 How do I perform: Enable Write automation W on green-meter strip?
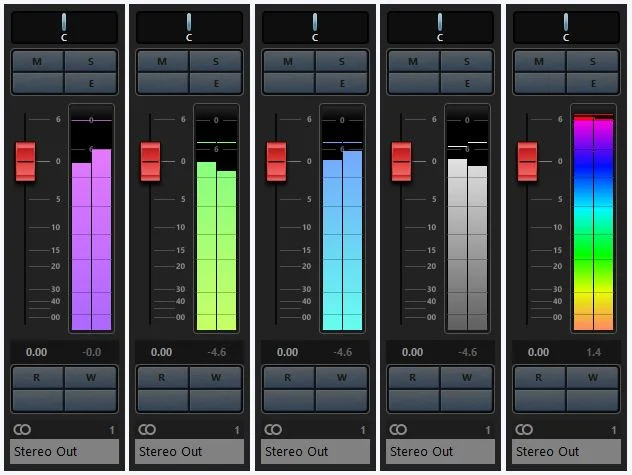pos(216,378)
